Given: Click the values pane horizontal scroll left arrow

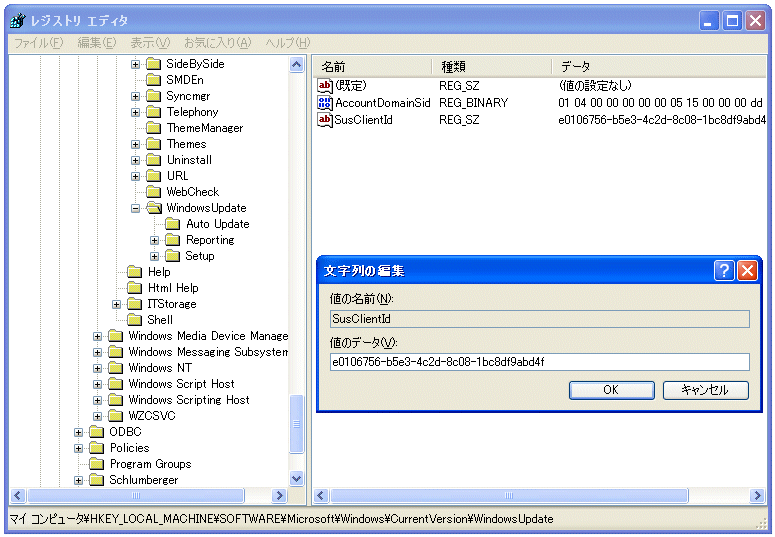Looking at the screenshot, I should [x=321, y=495].
